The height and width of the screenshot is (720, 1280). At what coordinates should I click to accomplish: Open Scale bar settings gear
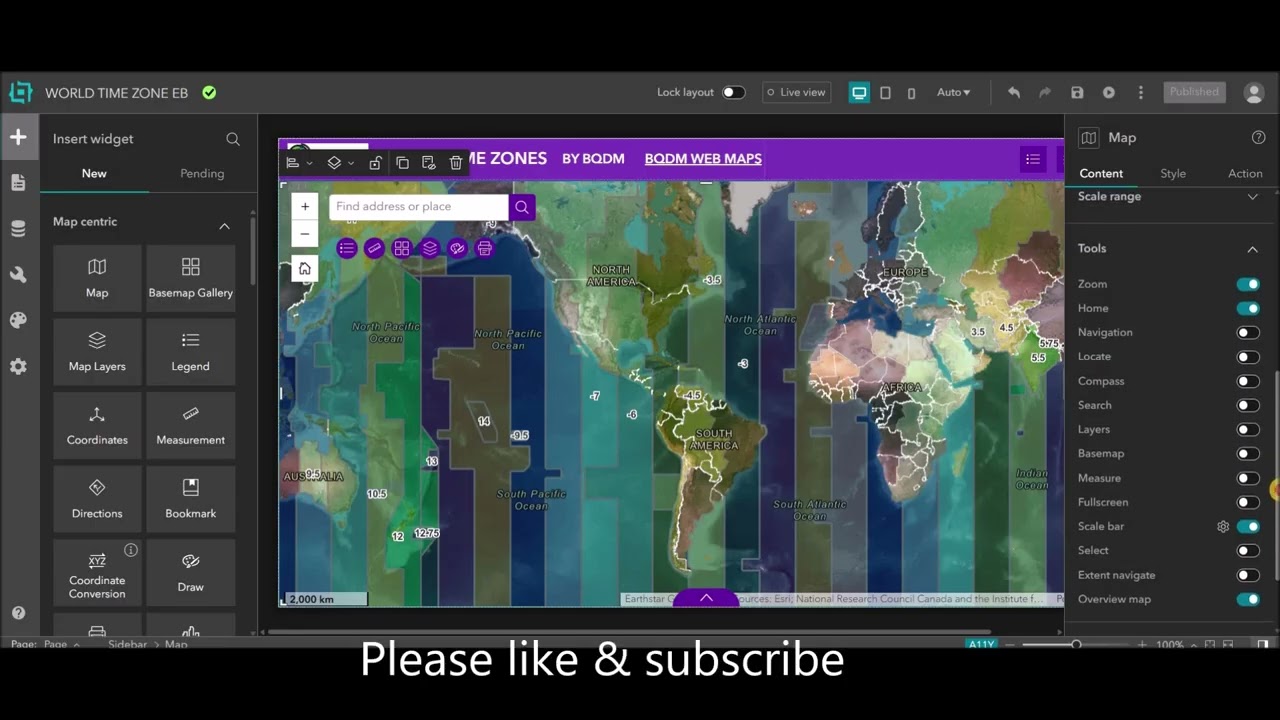[x=1223, y=526]
